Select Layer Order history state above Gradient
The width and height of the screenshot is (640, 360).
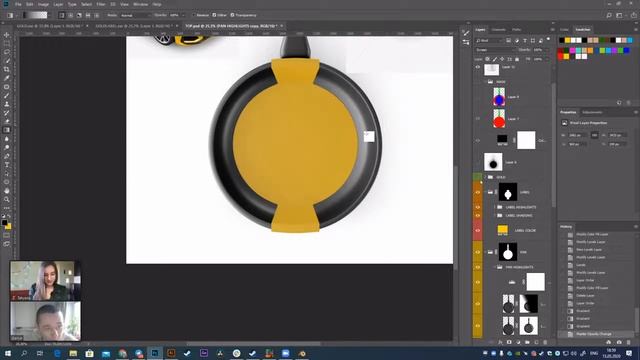coord(585,303)
